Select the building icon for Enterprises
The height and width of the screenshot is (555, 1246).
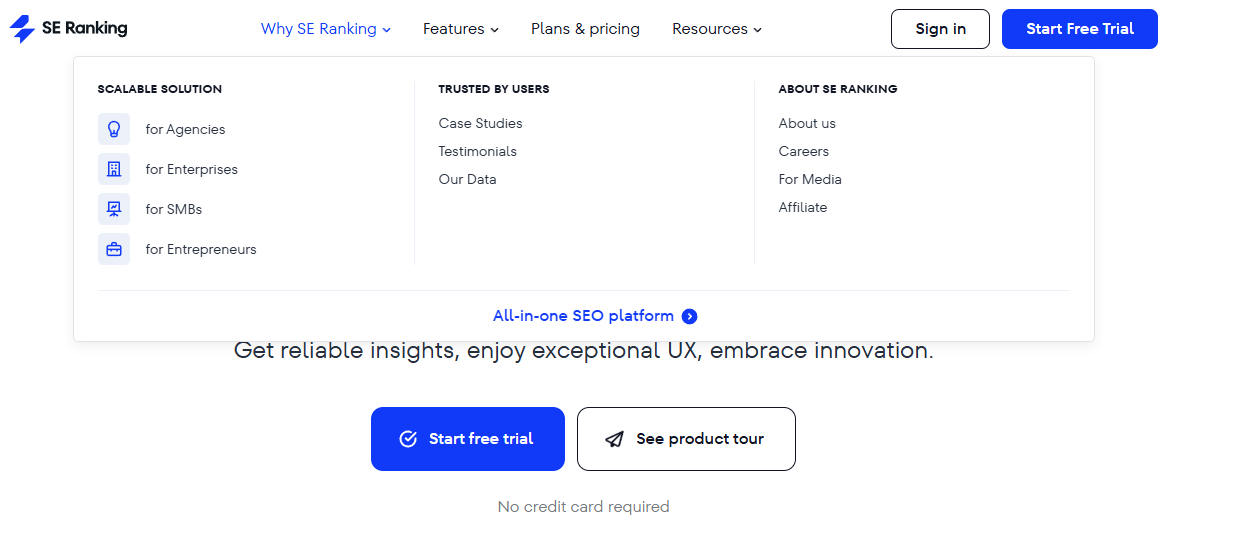(x=114, y=169)
